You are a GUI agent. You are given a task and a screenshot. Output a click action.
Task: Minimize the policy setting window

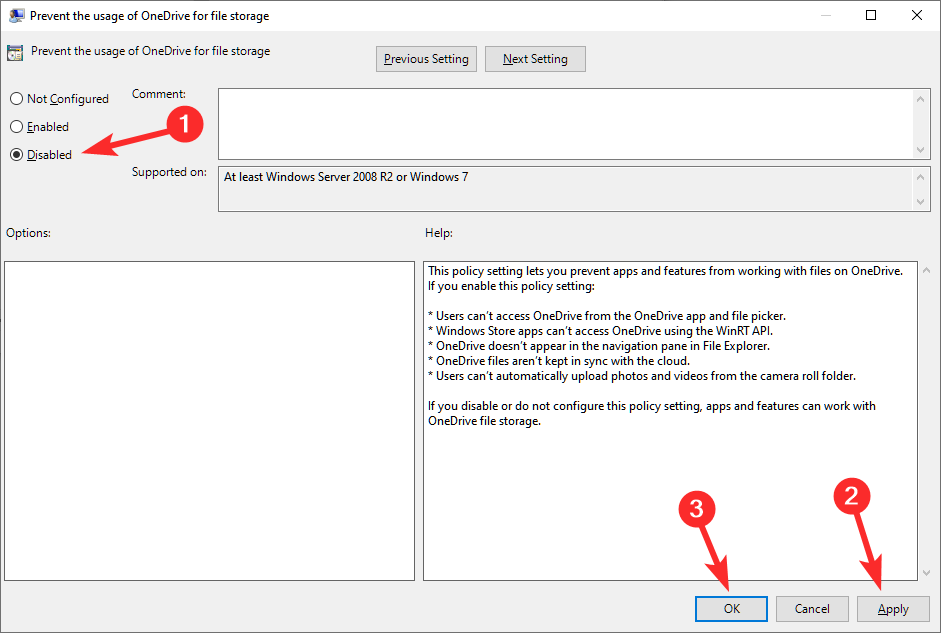[826, 15]
